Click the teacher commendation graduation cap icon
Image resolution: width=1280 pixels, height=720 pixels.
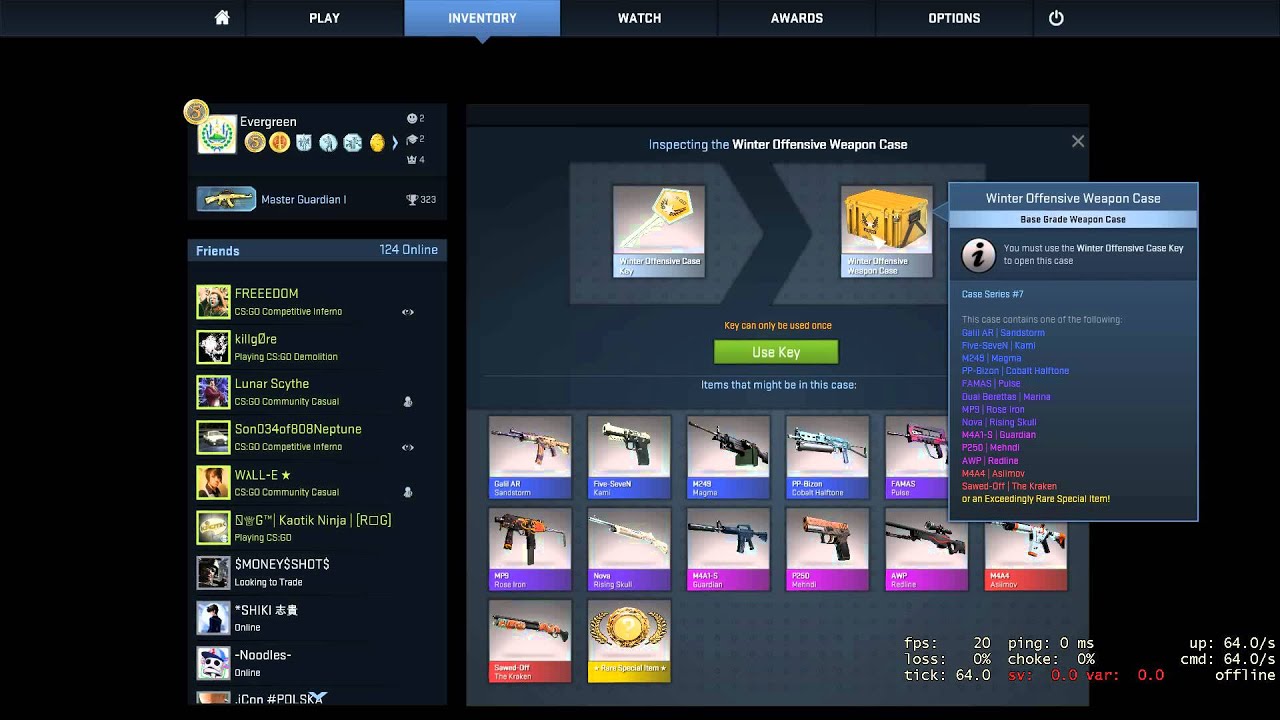pyautogui.click(x=412, y=139)
